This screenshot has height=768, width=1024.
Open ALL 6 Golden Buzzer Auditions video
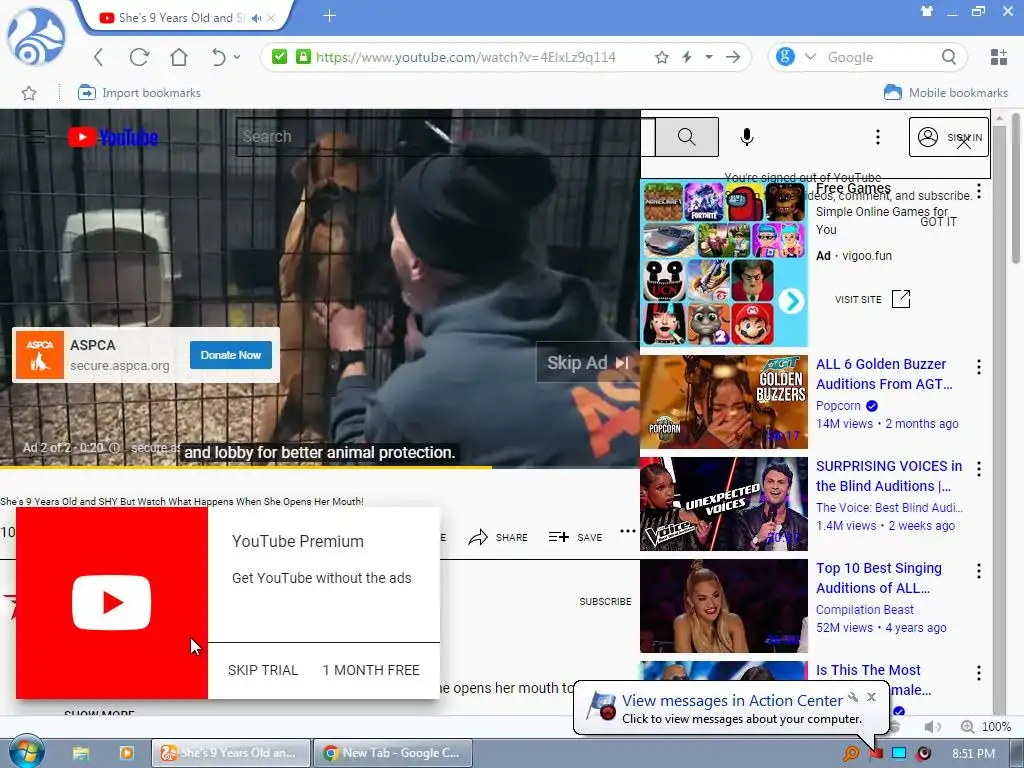coord(884,374)
